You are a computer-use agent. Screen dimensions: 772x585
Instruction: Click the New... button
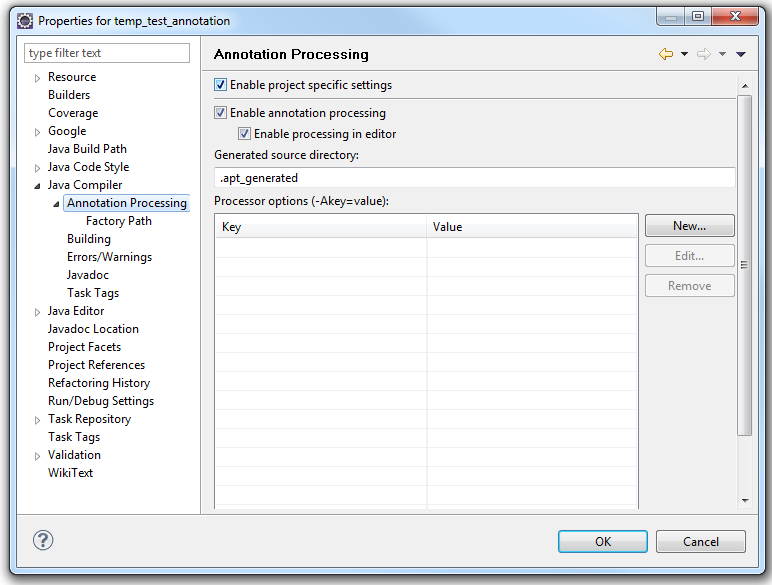(x=689, y=226)
